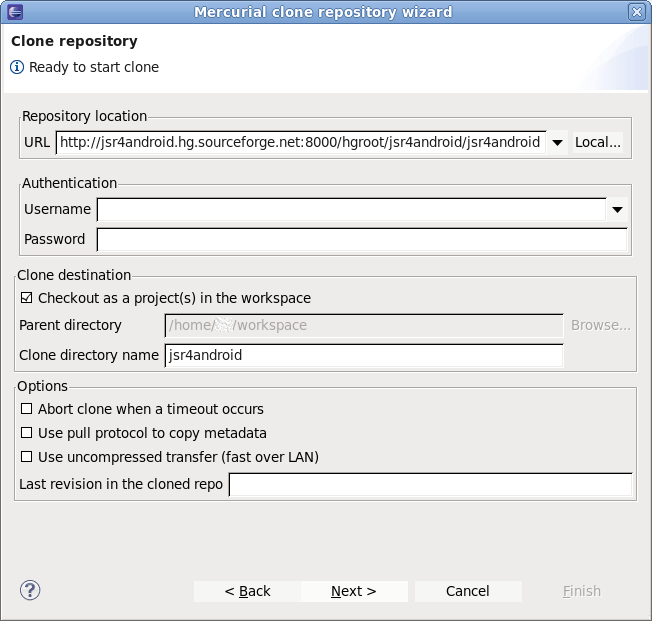The width and height of the screenshot is (652, 621).
Task: Expand the Username dropdown arrow
Action: (x=617, y=210)
